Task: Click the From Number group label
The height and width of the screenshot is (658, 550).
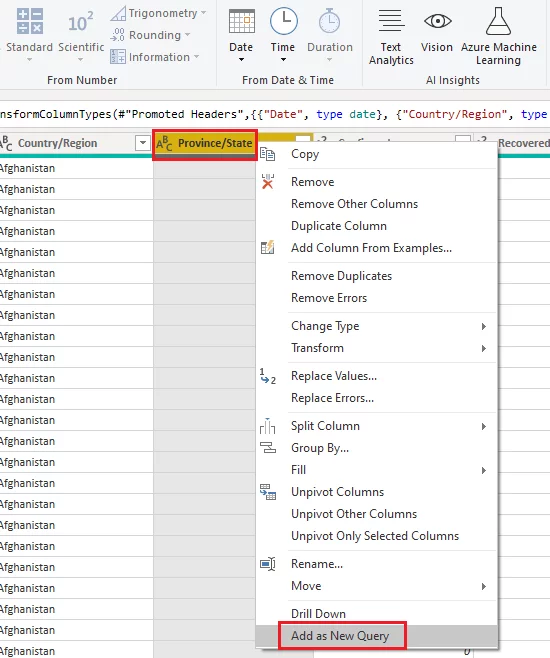Action: point(82,80)
